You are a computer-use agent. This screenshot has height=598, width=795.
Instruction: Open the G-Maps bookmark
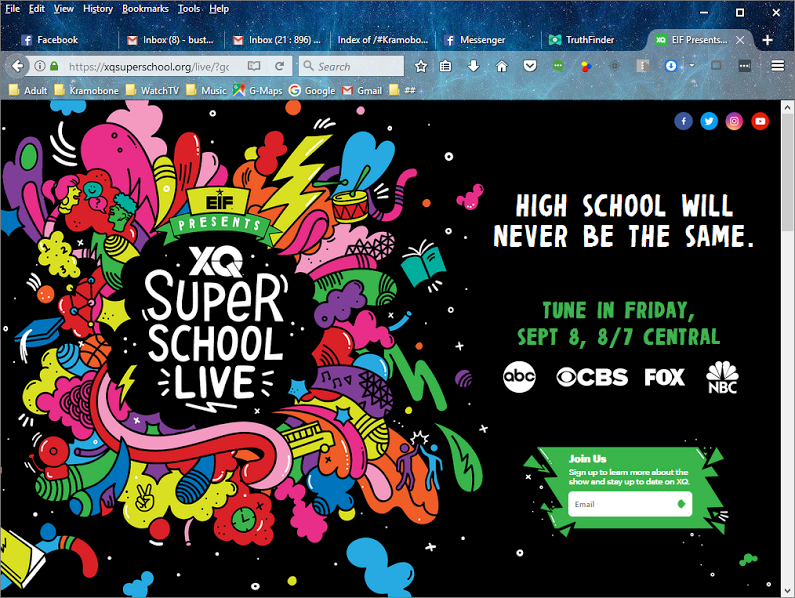(258, 90)
